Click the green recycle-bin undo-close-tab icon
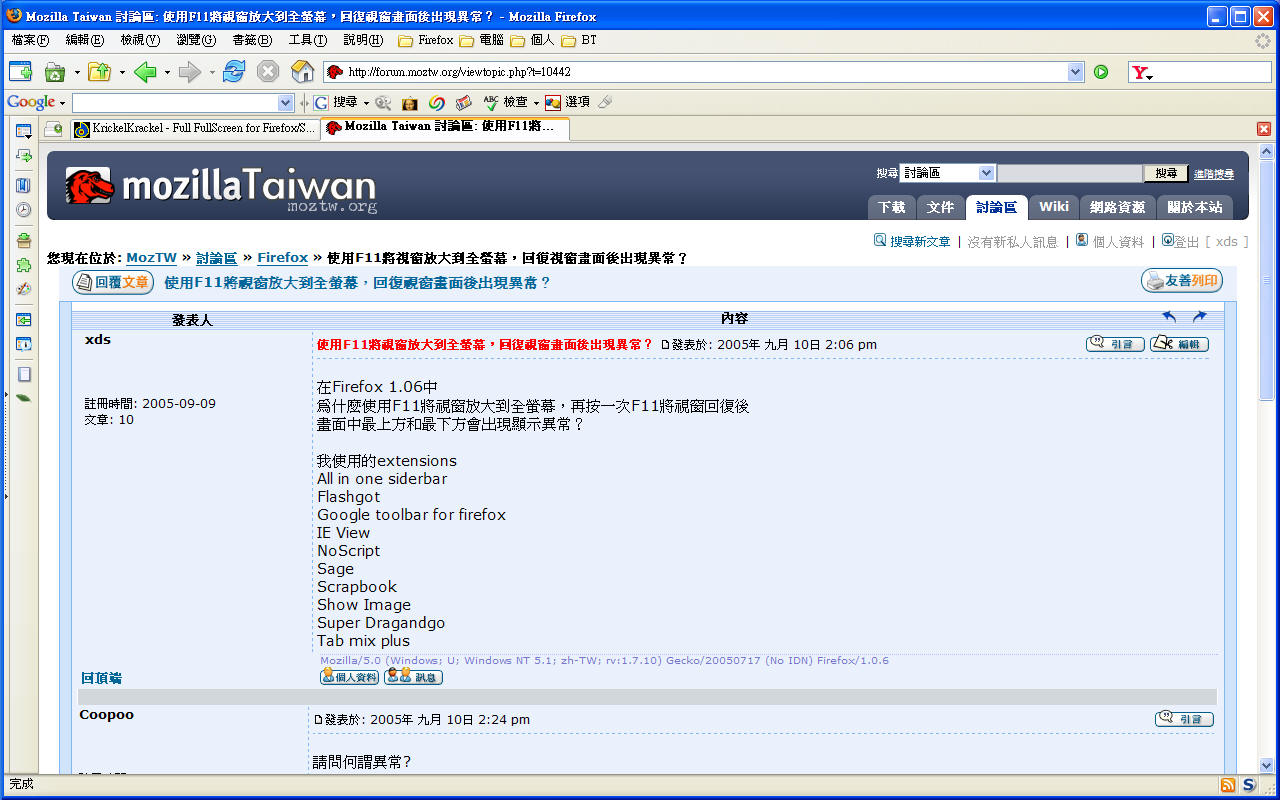This screenshot has height=800, width=1280. (x=54, y=72)
